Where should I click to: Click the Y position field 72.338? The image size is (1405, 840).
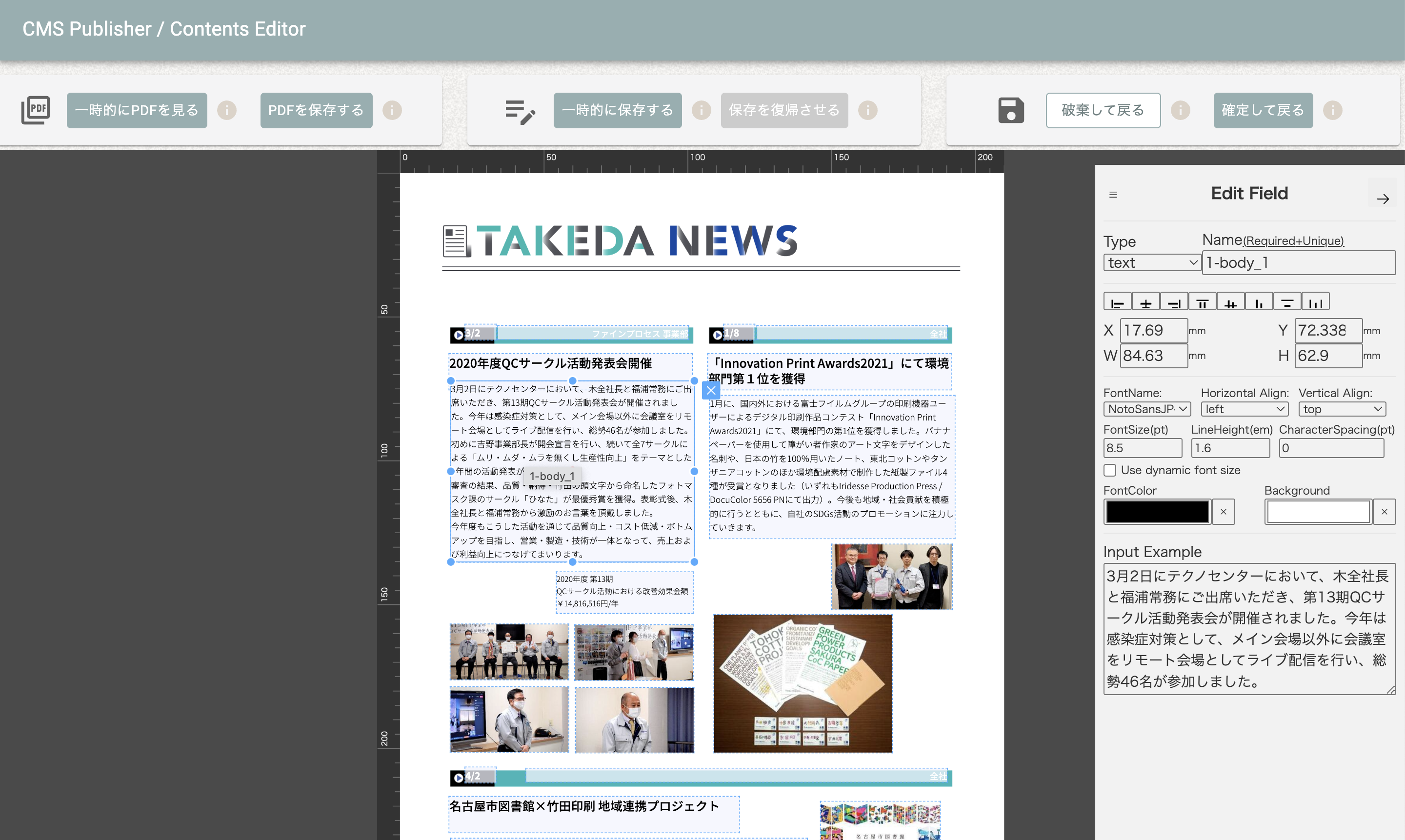(x=1328, y=331)
